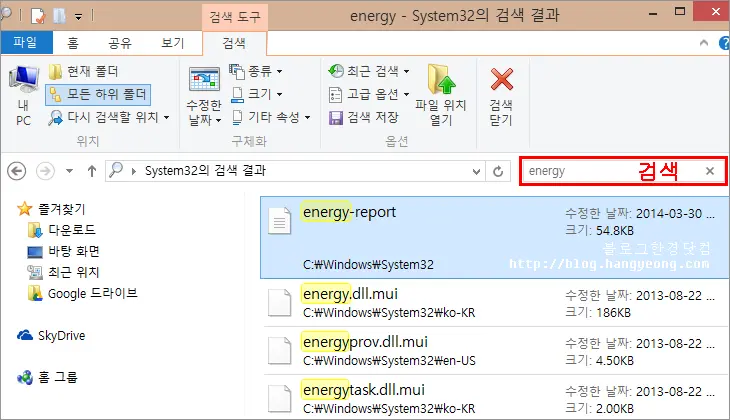Screen dimensions: 730x420
Task: Open 바탕 화면 (Desktop) in navigation pane
Action: point(63,251)
